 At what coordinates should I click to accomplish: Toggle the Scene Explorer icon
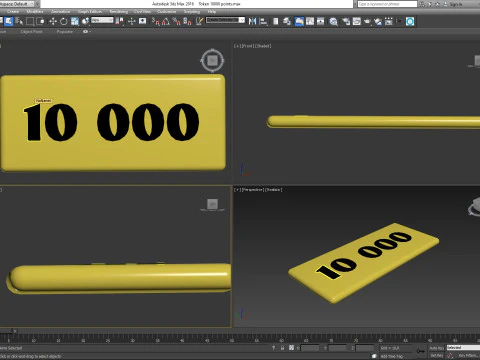tap(276, 21)
